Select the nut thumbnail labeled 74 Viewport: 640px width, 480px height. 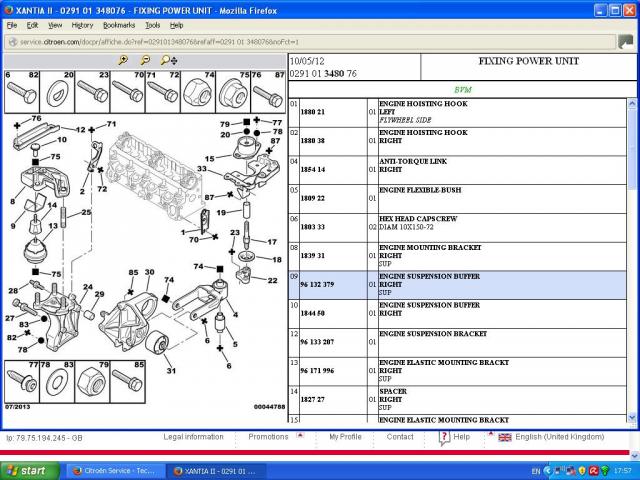click(198, 92)
